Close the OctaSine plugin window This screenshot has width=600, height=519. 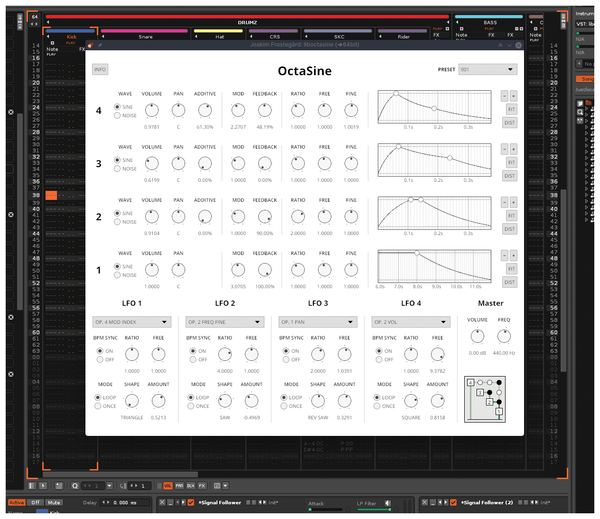pos(518,45)
